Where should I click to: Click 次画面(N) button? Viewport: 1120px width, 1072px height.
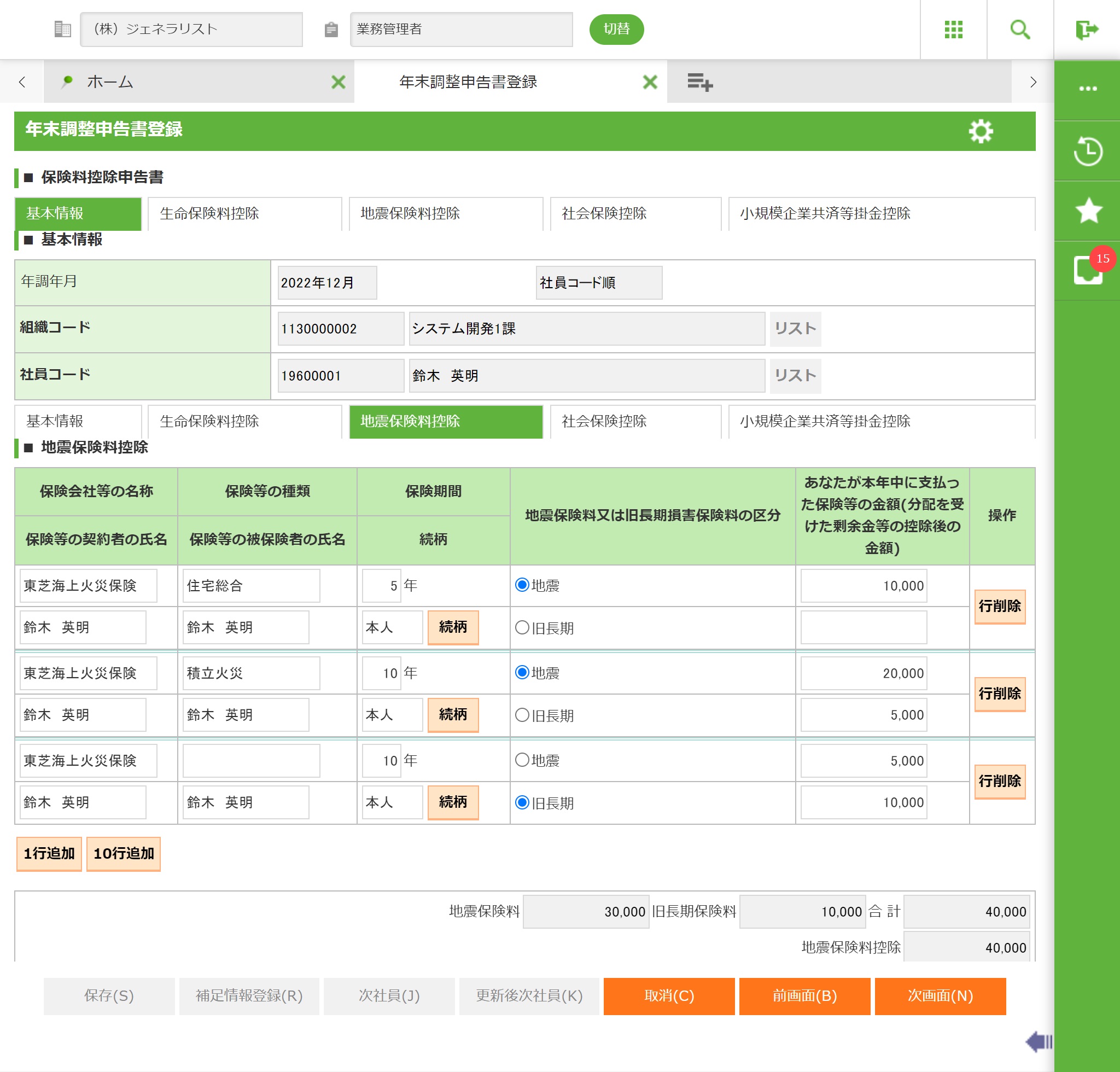[940, 996]
